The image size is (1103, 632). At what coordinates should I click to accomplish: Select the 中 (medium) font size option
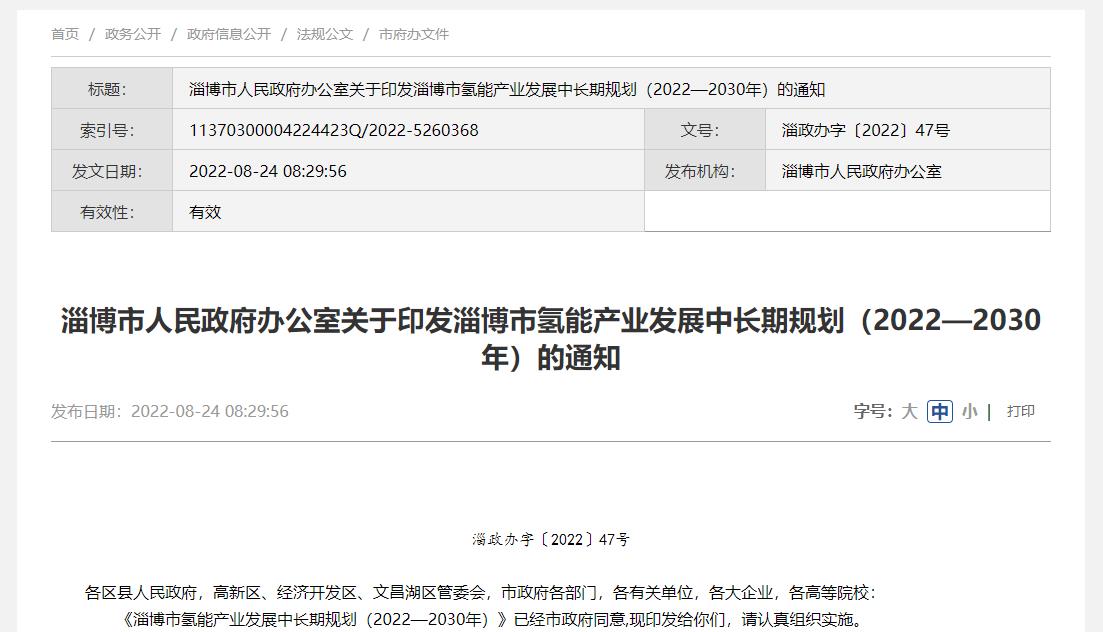939,411
